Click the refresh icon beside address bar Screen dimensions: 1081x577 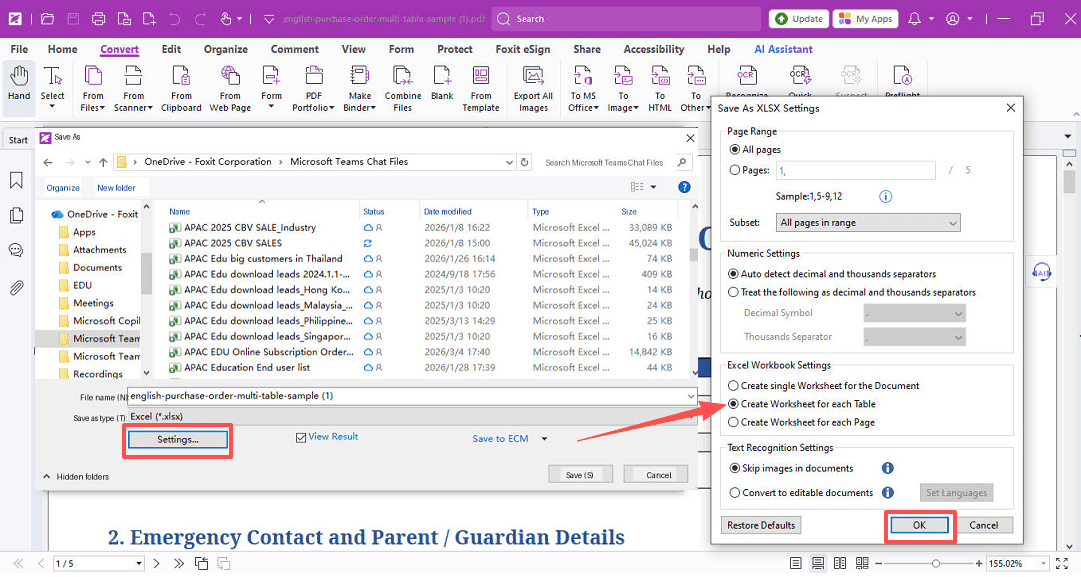[525, 162]
